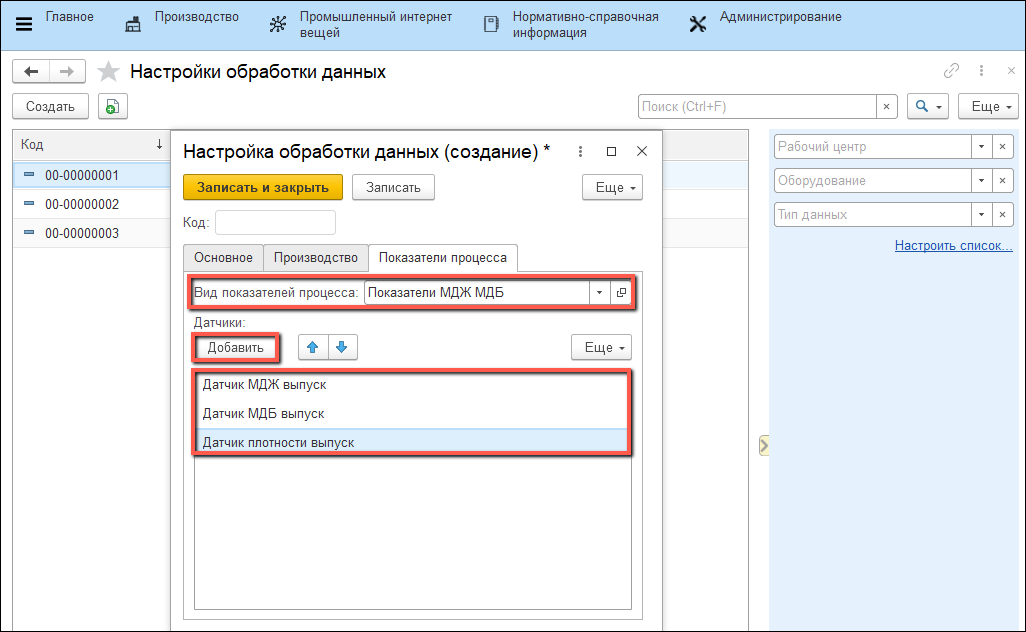Select Датчик МДЖ выпуск row
The image size is (1026, 632).
[264, 385]
